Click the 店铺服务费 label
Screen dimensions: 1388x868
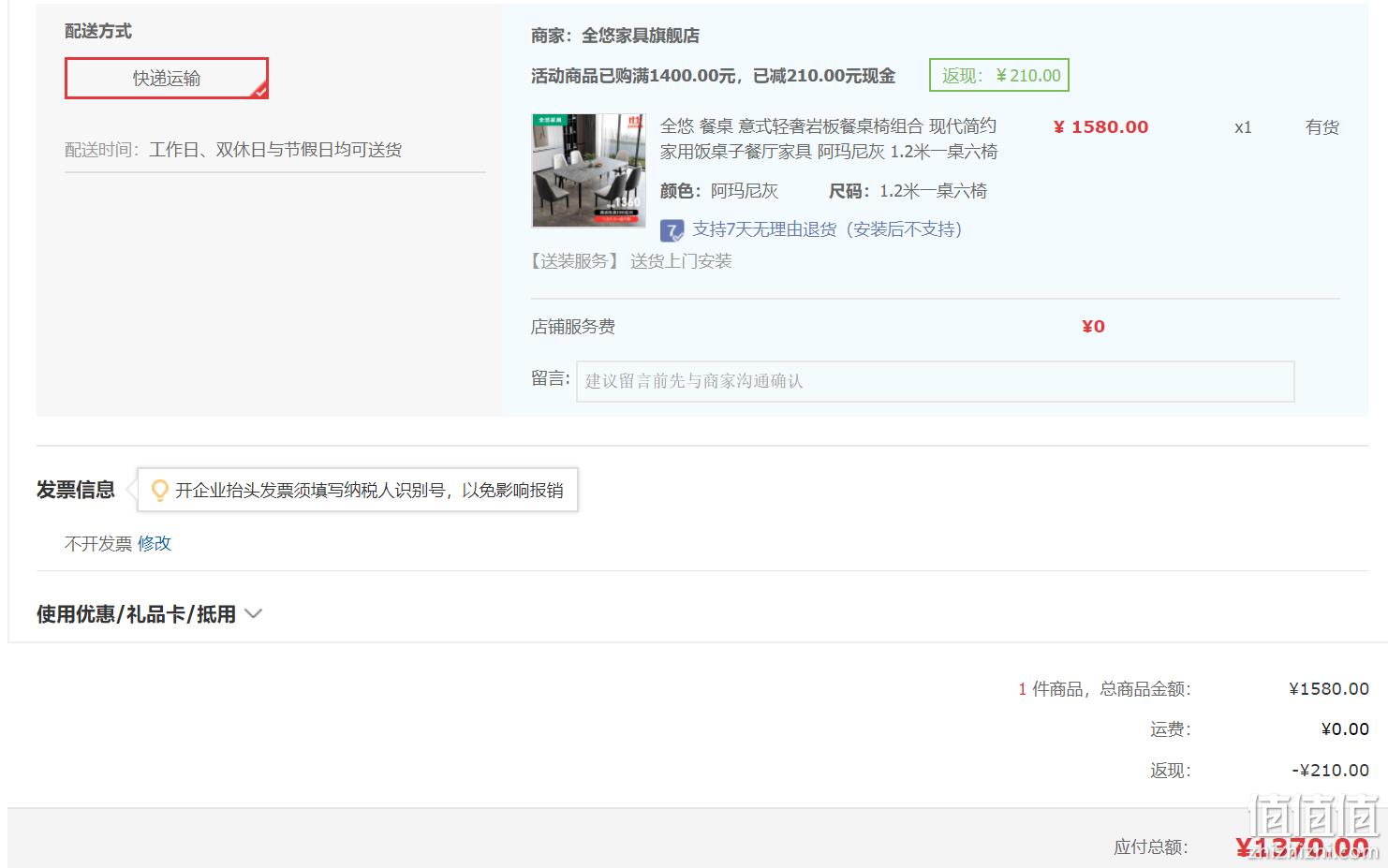[x=573, y=327]
